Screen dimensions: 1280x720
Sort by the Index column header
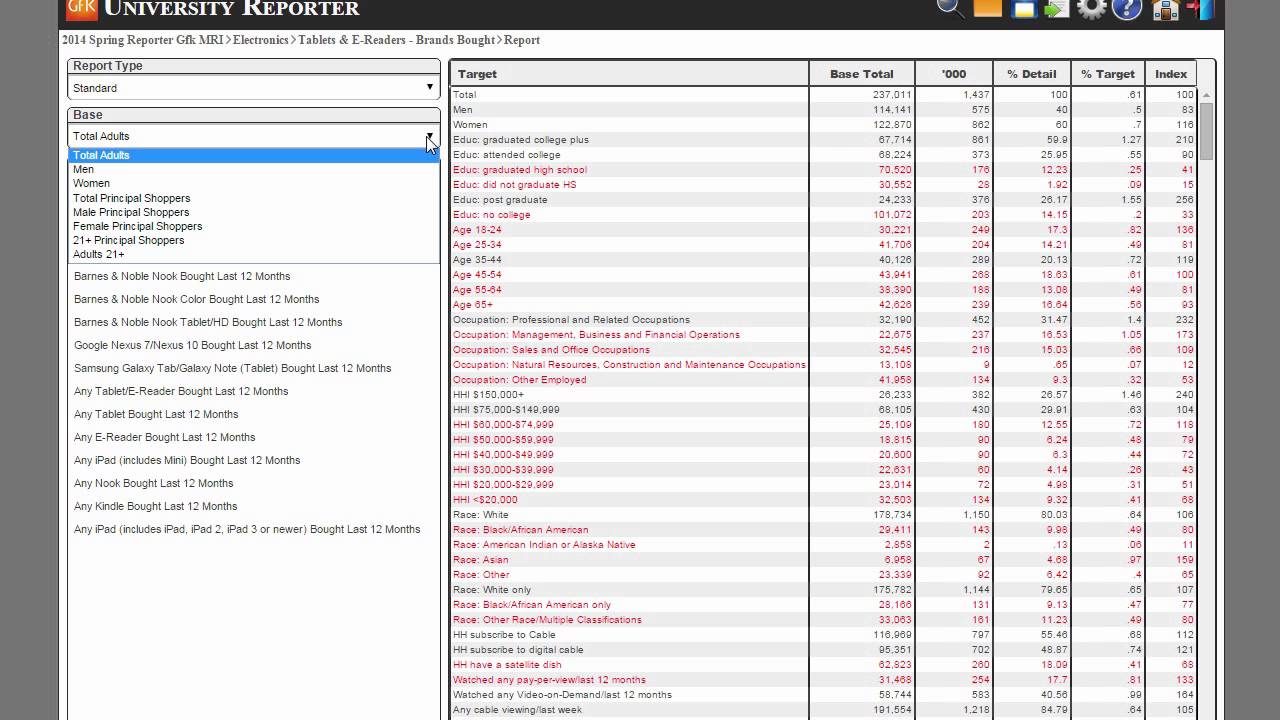(1171, 74)
